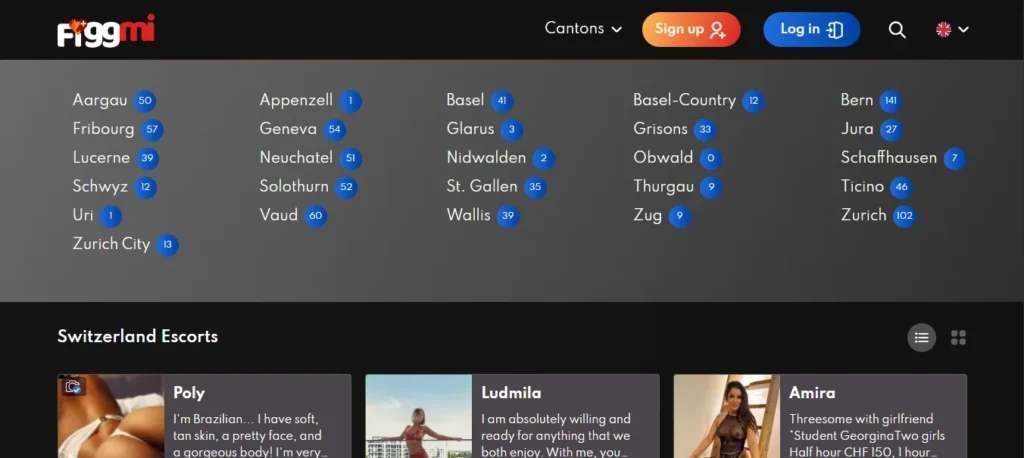Select the Ticino canton entry

tap(862, 187)
